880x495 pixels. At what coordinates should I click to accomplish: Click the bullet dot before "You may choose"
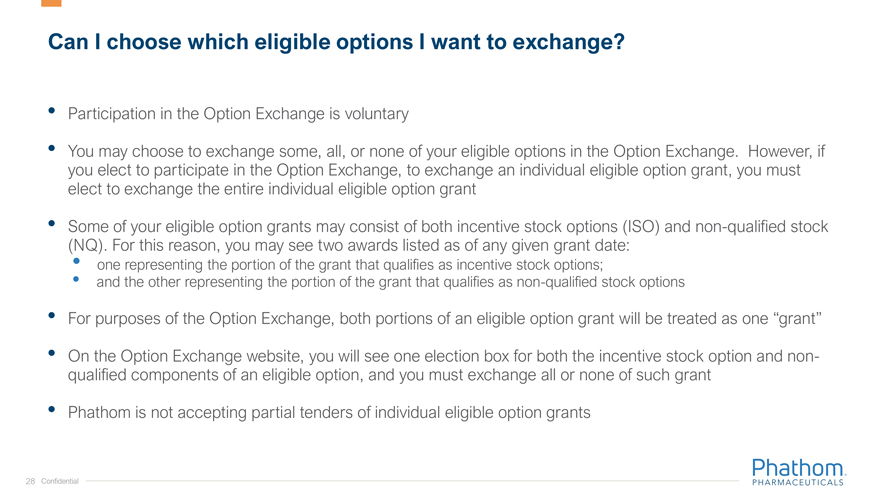click(x=52, y=149)
